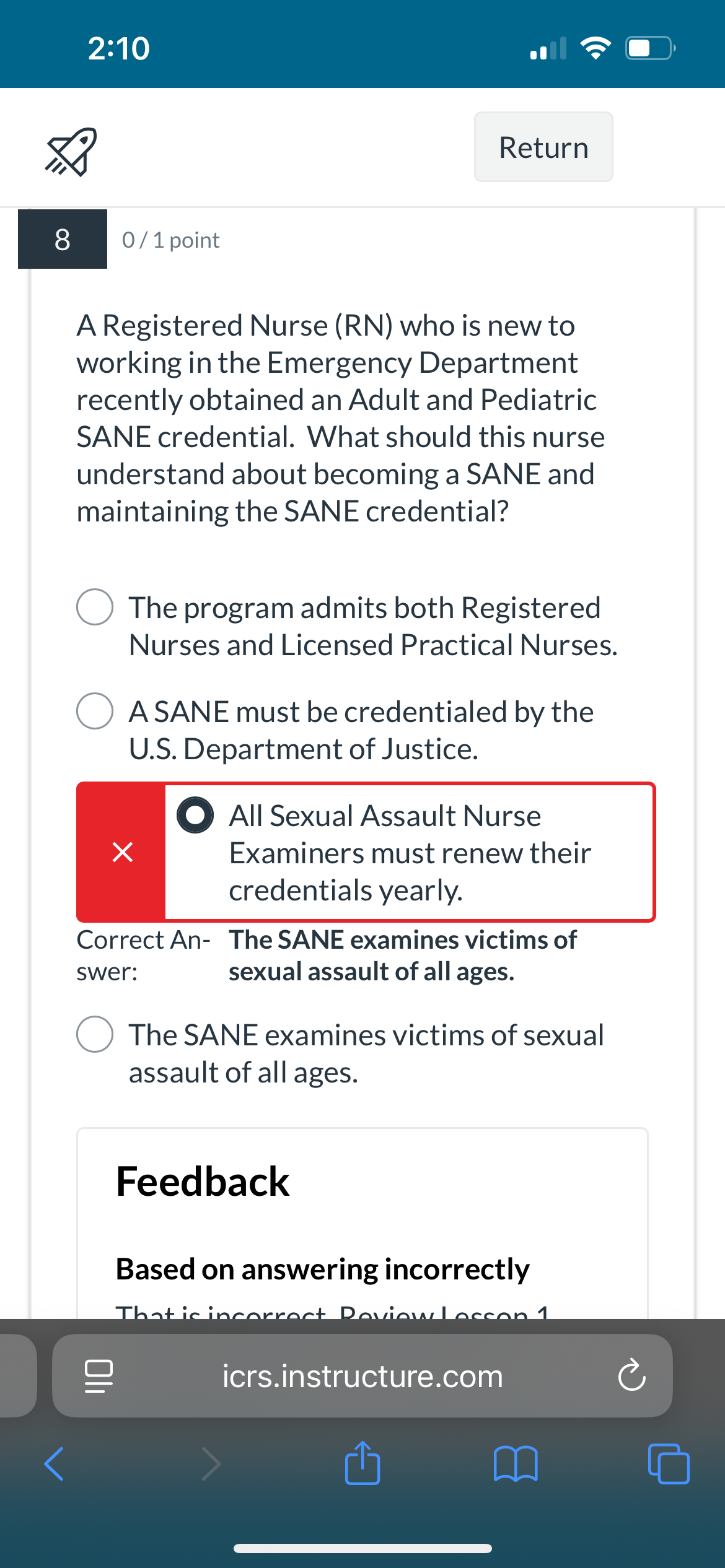Tap the question number 8 badge
725x1568 pixels.
pos(63,239)
